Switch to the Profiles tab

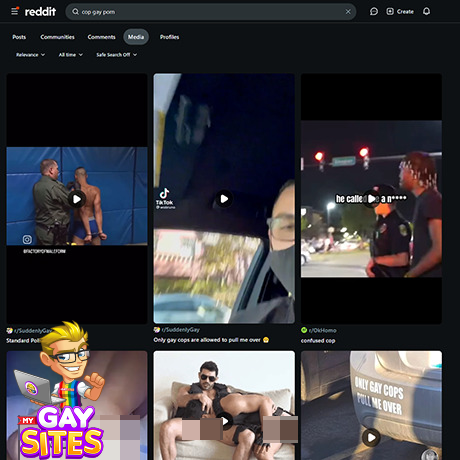point(169,37)
